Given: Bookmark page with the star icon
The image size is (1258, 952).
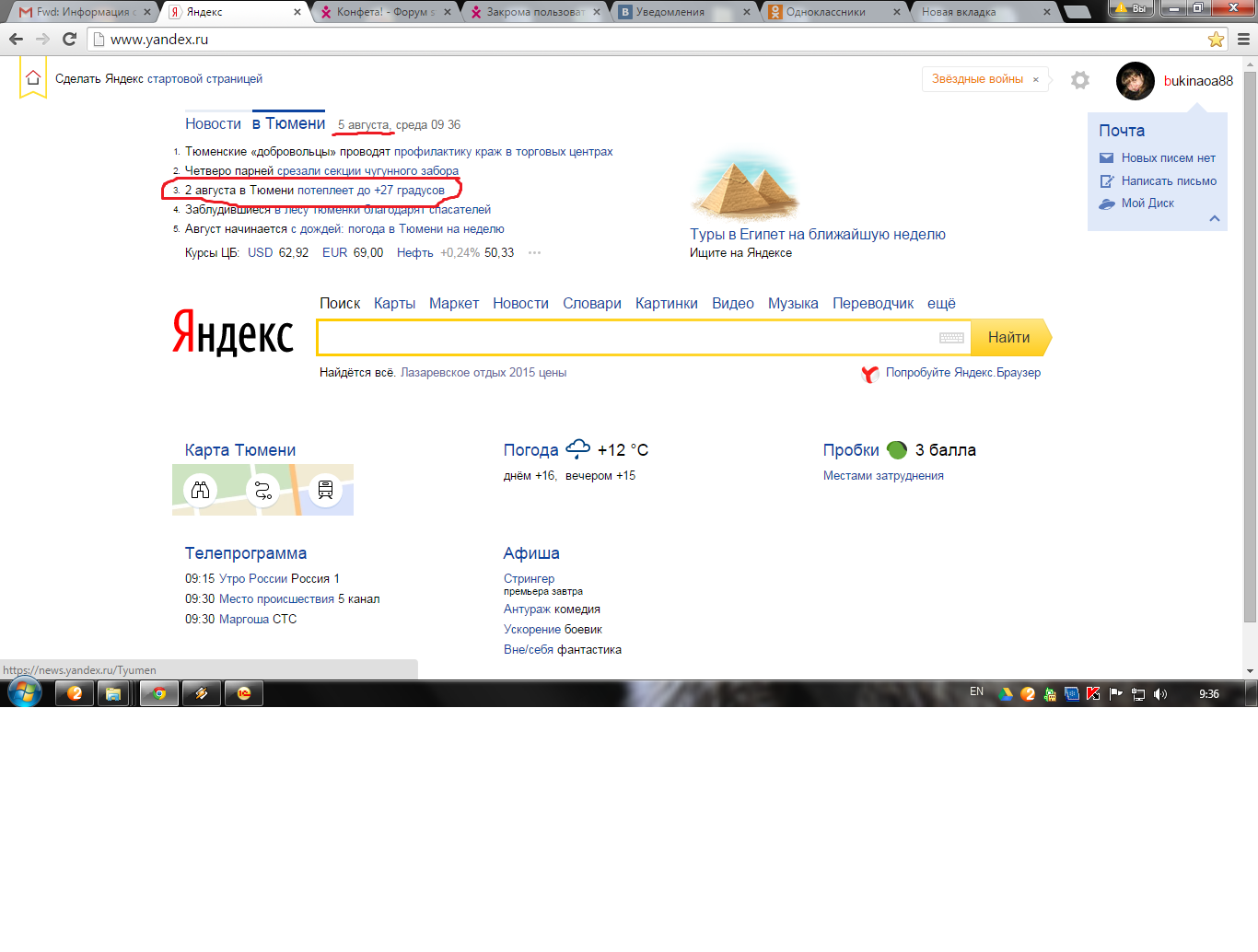Looking at the screenshot, I should (x=1216, y=40).
